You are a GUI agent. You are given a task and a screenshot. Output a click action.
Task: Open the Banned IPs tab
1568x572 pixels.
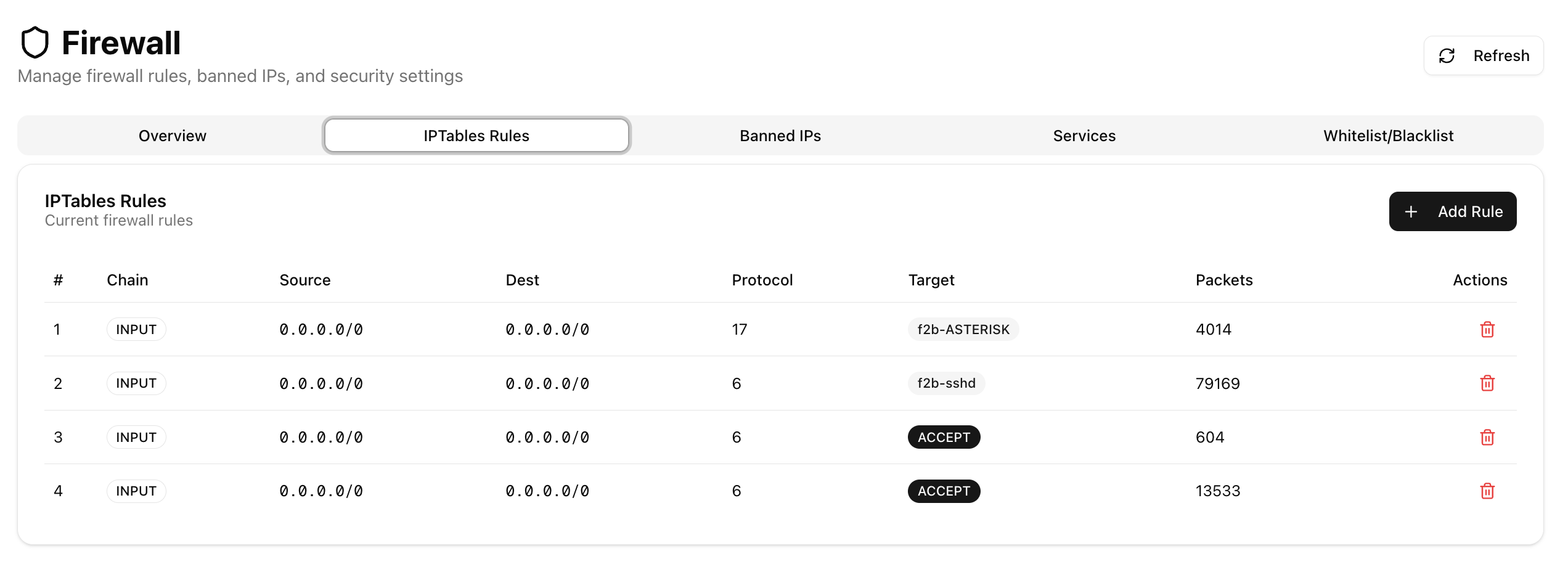click(780, 135)
